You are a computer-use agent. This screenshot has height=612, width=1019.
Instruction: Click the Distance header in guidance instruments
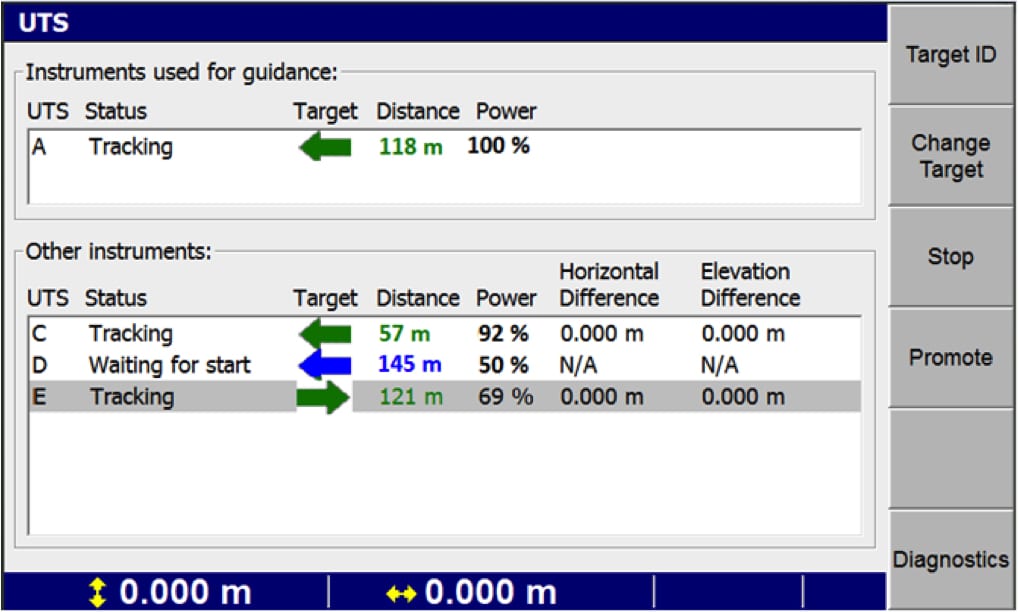(418, 111)
